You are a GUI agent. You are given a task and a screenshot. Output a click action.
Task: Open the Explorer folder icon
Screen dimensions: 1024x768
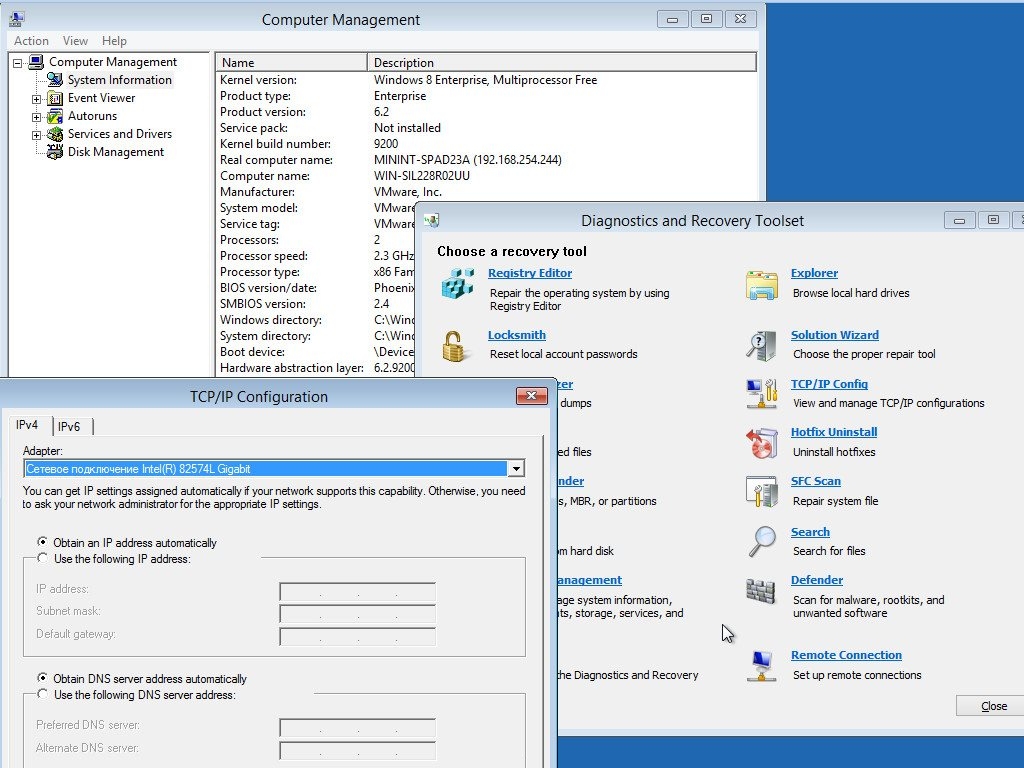[762, 285]
